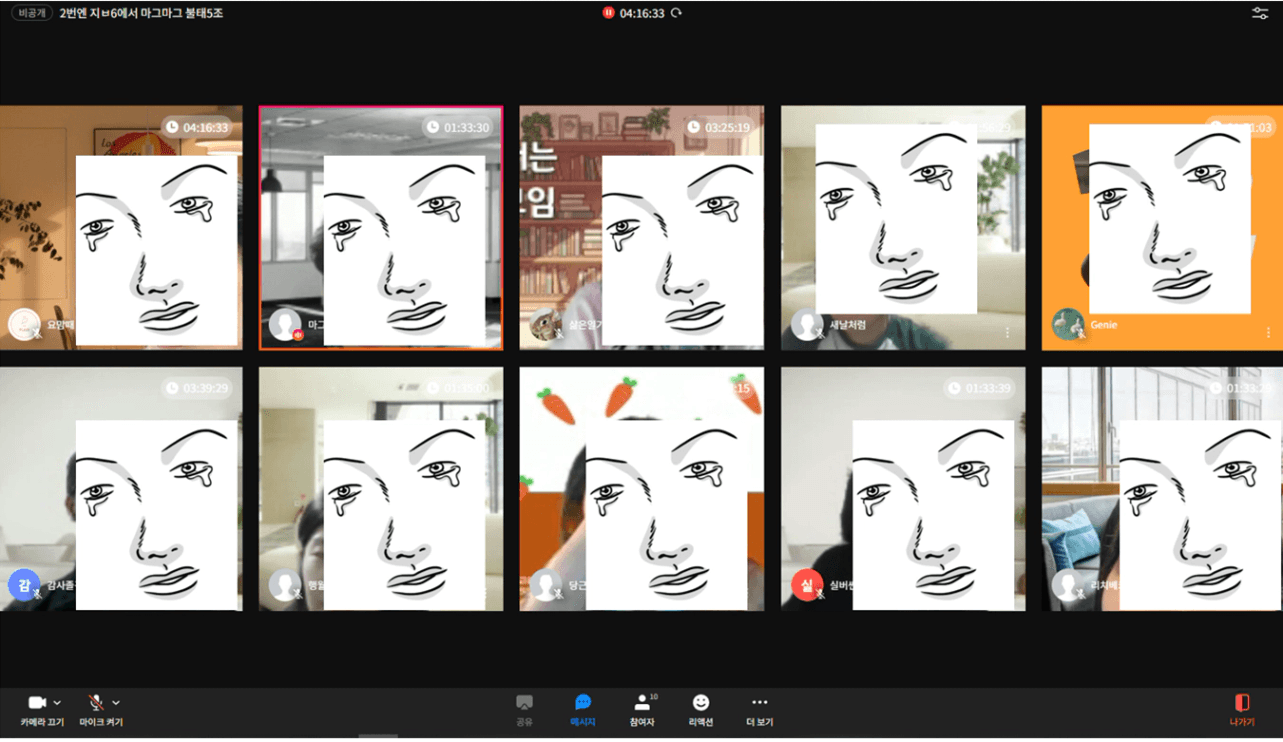Open settings sliders icon at top right
Image resolution: width=1283 pixels, height=742 pixels.
pyautogui.click(x=1260, y=14)
